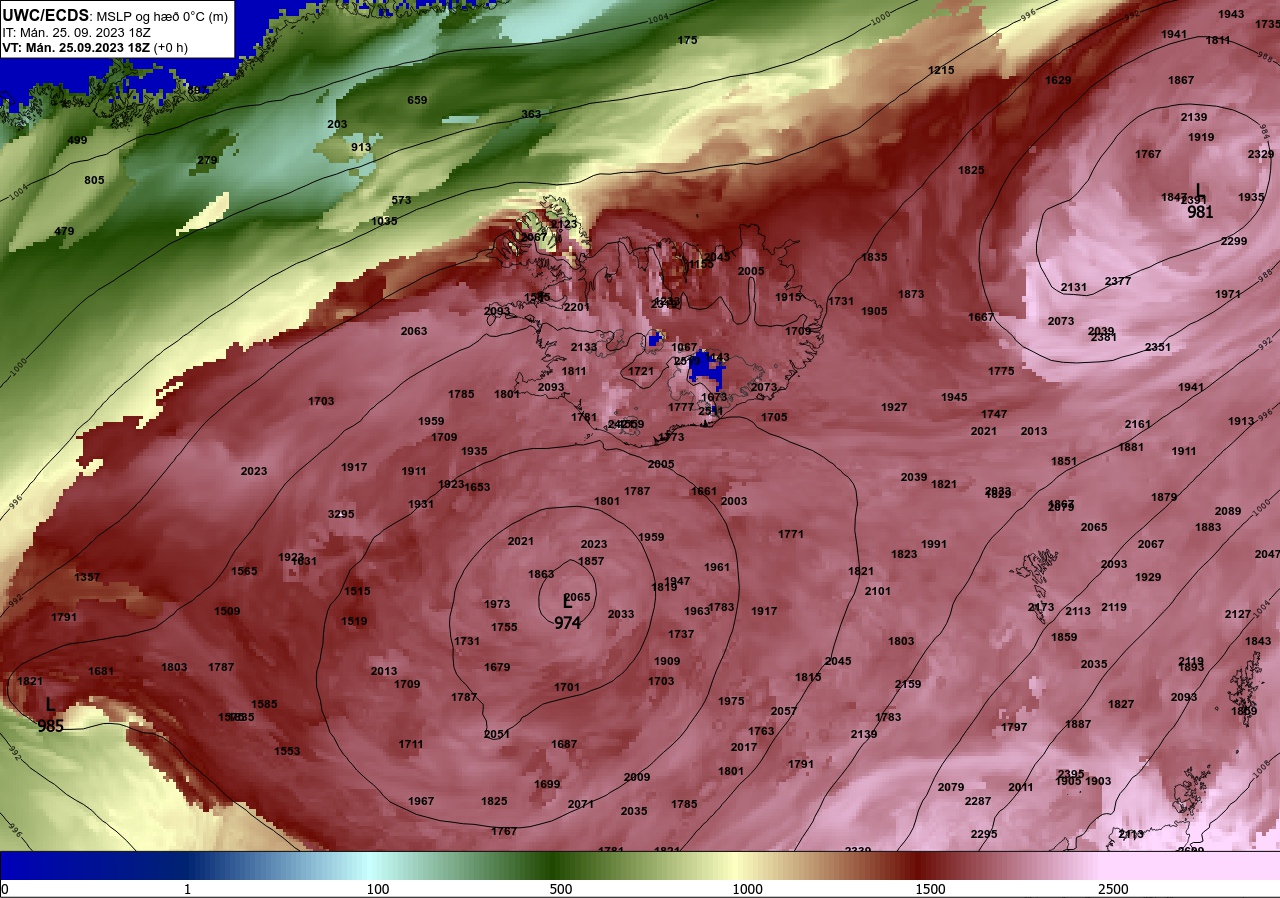The width and height of the screenshot is (1280, 898).
Task: Click the height value 1681
Action: tap(101, 671)
